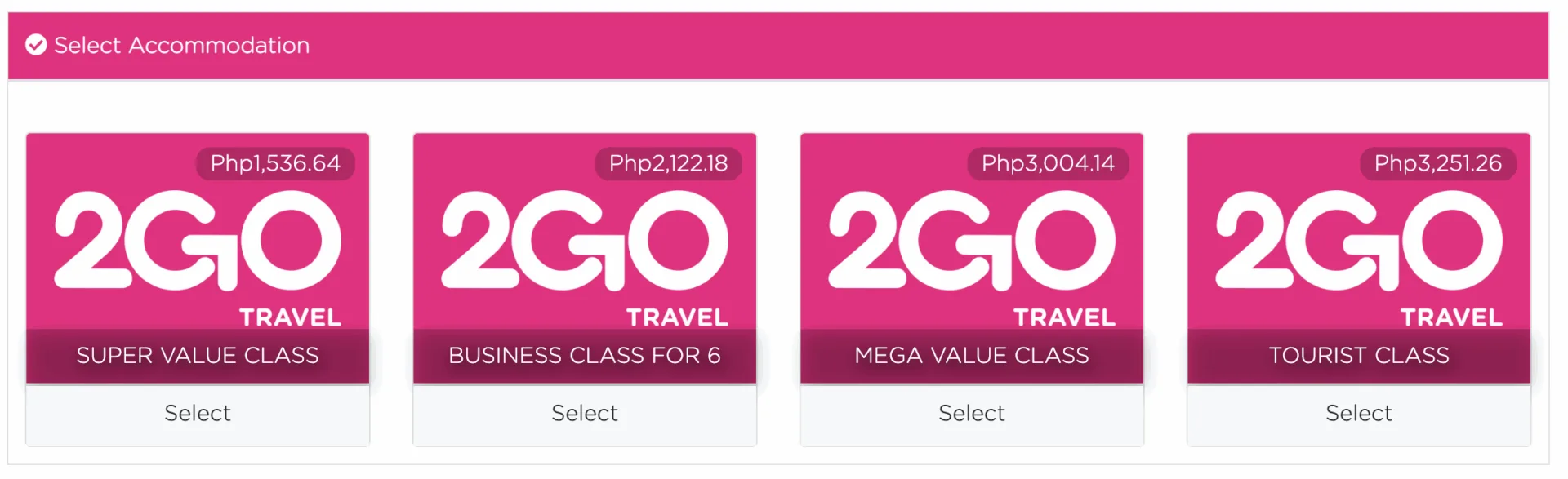
Task: Click the MEGA VALUE CLASS label
Action: [x=972, y=356]
